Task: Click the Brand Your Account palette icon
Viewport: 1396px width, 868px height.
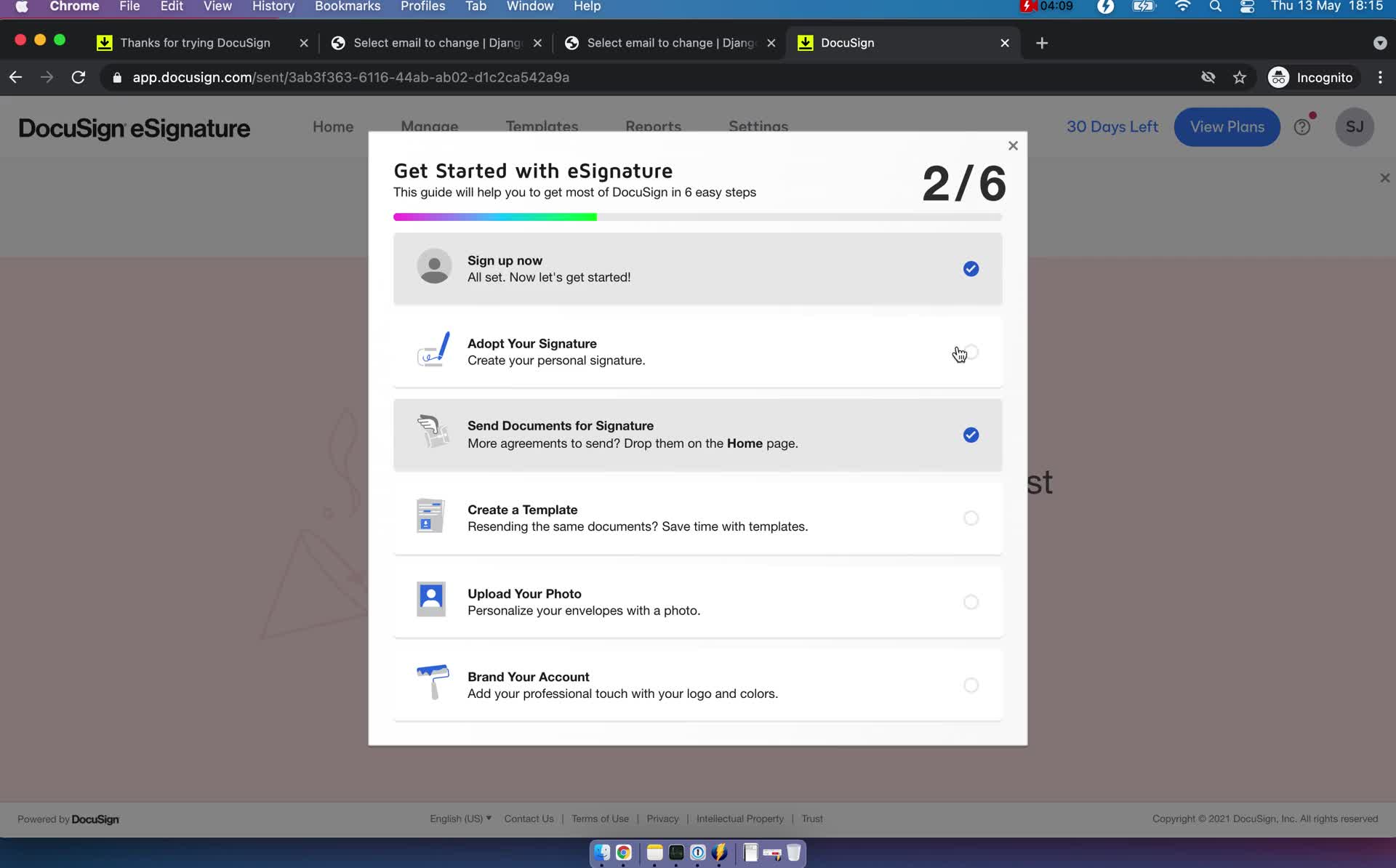Action: [431, 682]
